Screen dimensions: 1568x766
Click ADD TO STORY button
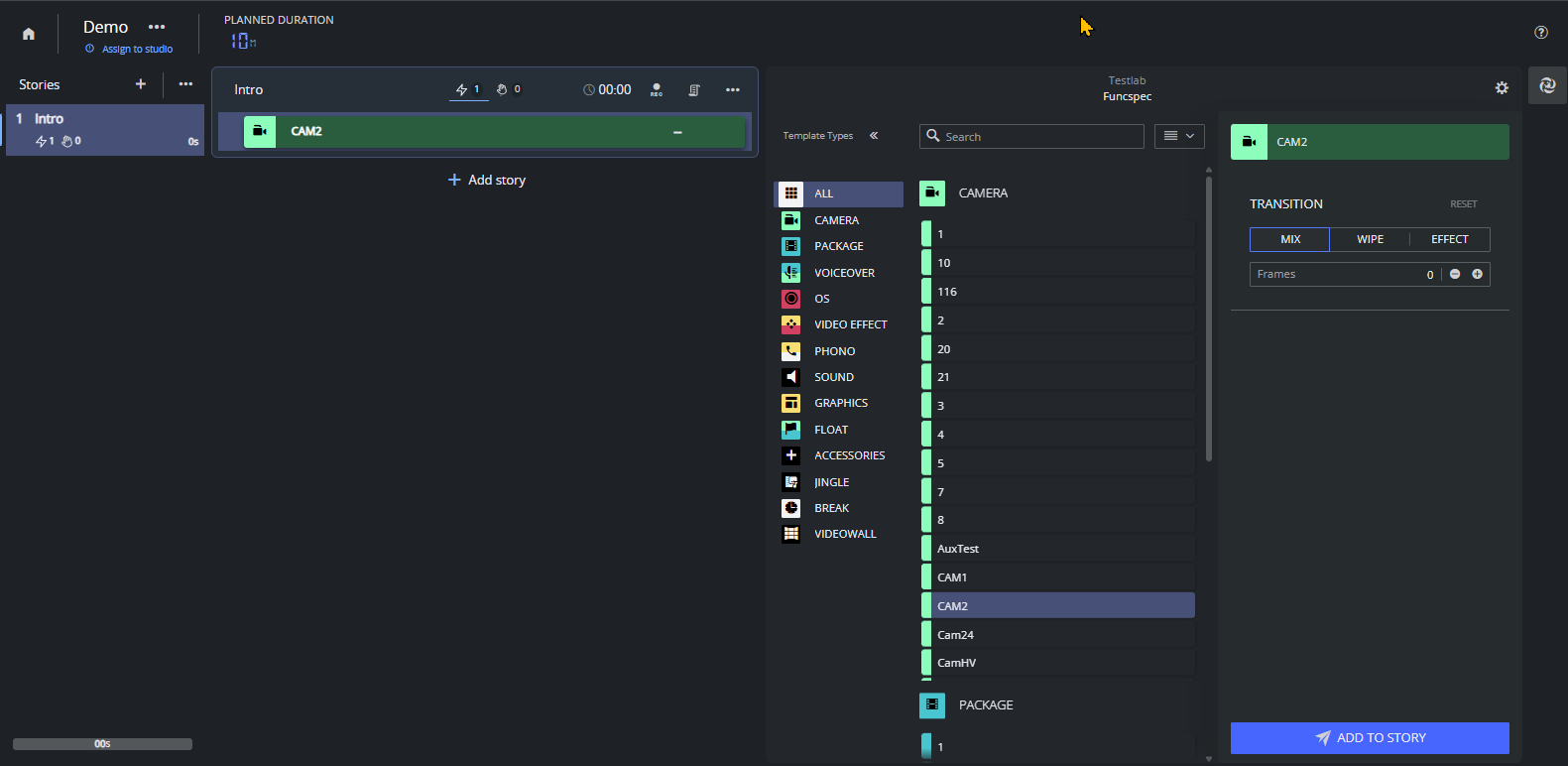[x=1370, y=738]
